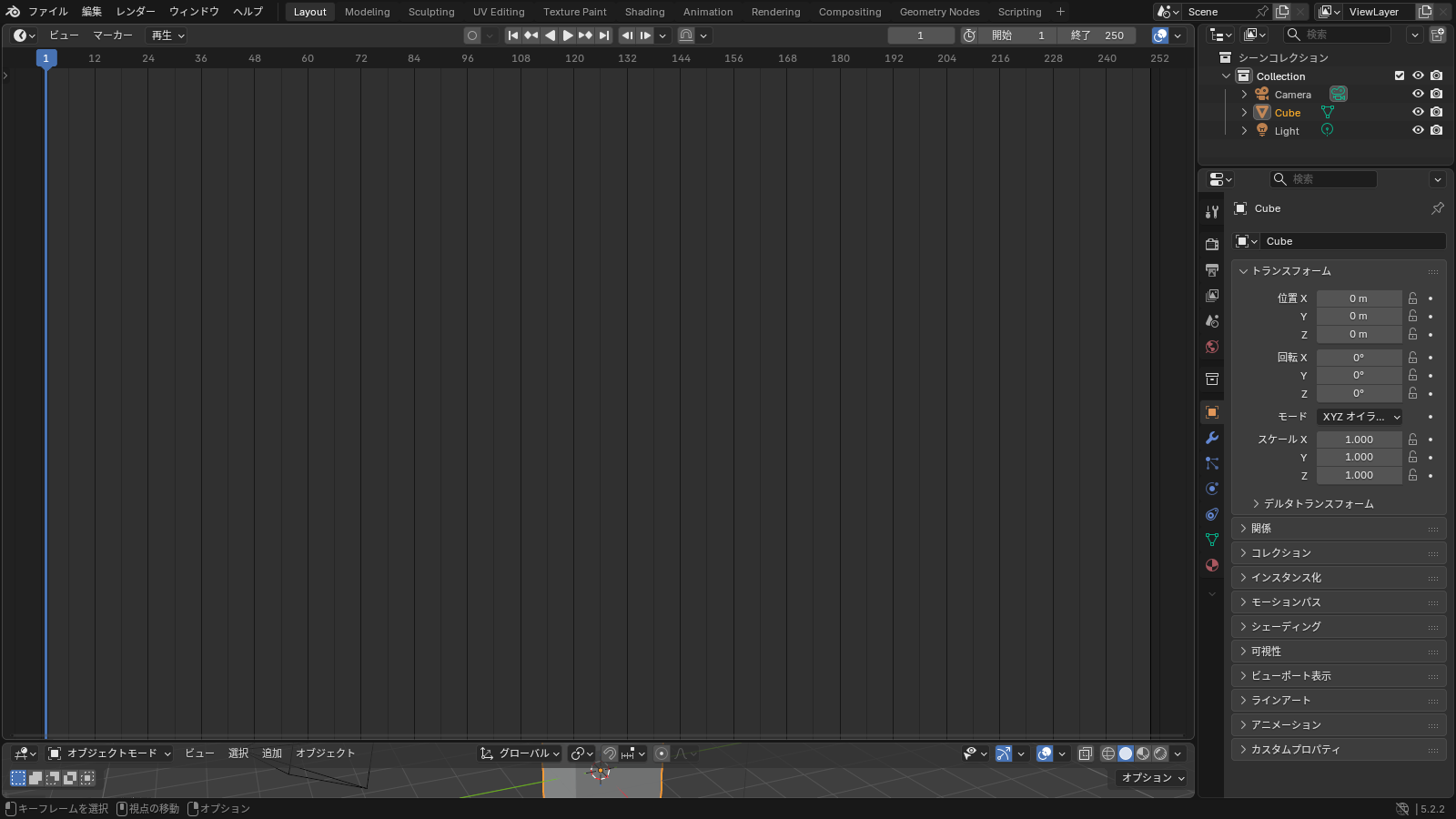Open the Render properties tab
Image resolution: width=1456 pixels, height=819 pixels.
(1212, 245)
